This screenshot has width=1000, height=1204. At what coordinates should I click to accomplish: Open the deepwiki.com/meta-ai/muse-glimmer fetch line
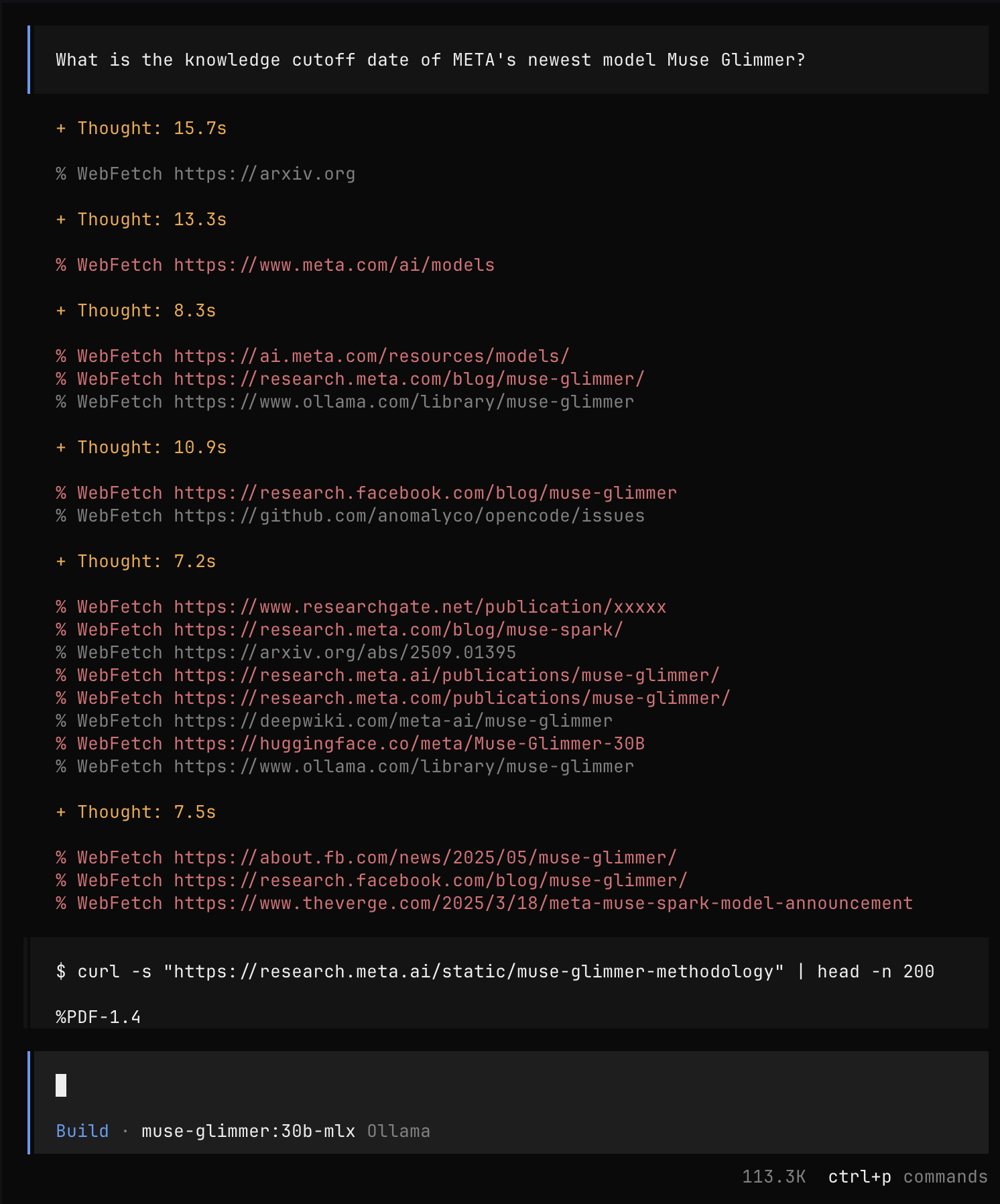[x=334, y=721]
